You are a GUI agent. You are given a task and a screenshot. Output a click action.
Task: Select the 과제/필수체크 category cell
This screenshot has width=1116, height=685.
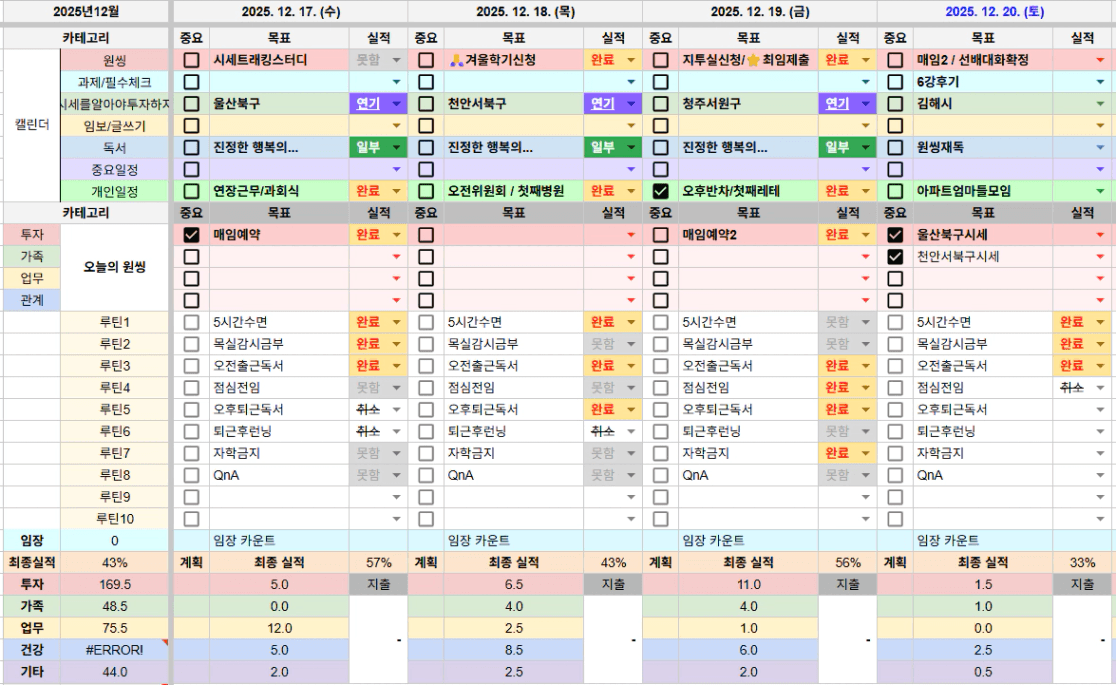[115, 83]
